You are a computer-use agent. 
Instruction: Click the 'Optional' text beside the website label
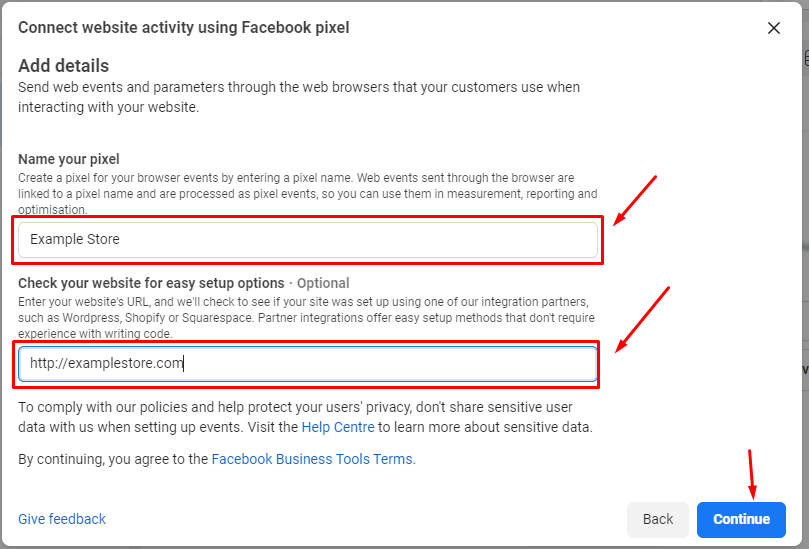click(x=323, y=283)
